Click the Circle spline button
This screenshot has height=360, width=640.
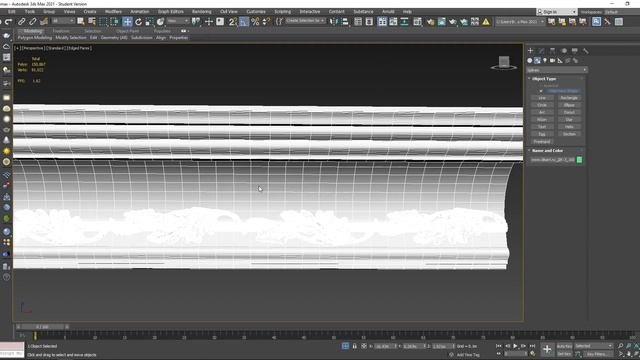[542, 105]
